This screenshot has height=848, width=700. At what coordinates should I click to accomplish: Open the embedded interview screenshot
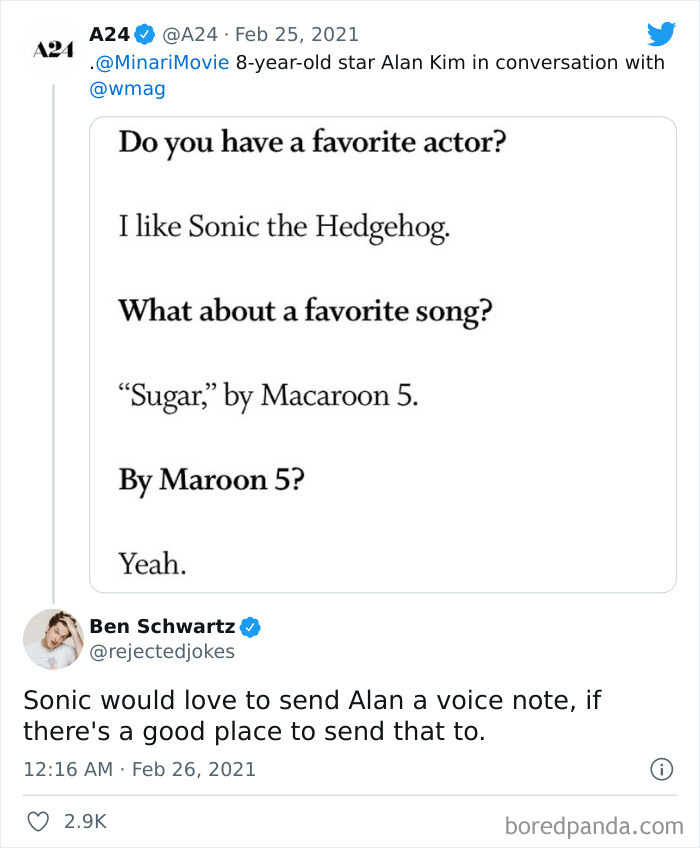click(x=385, y=350)
